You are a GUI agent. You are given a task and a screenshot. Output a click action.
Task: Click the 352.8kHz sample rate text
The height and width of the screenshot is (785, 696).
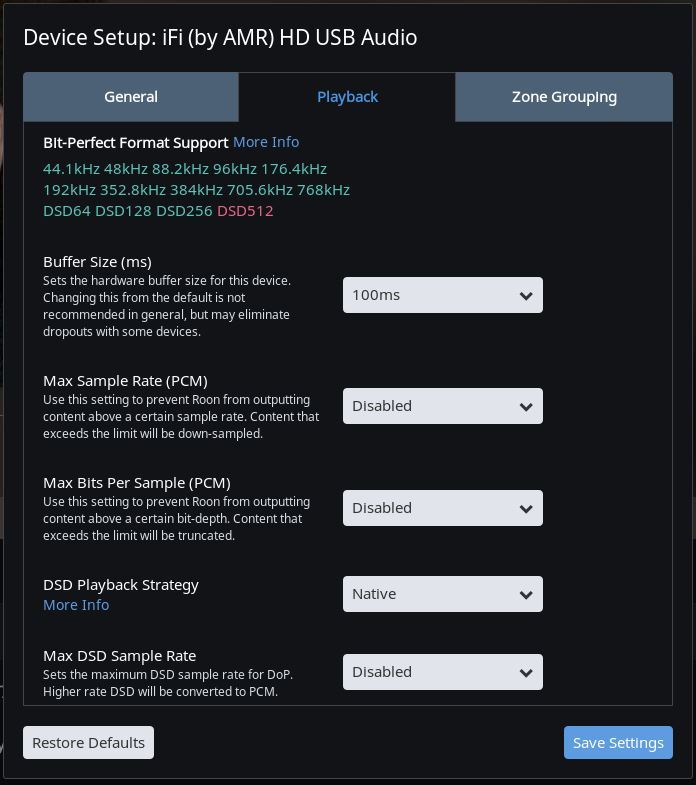point(133,190)
